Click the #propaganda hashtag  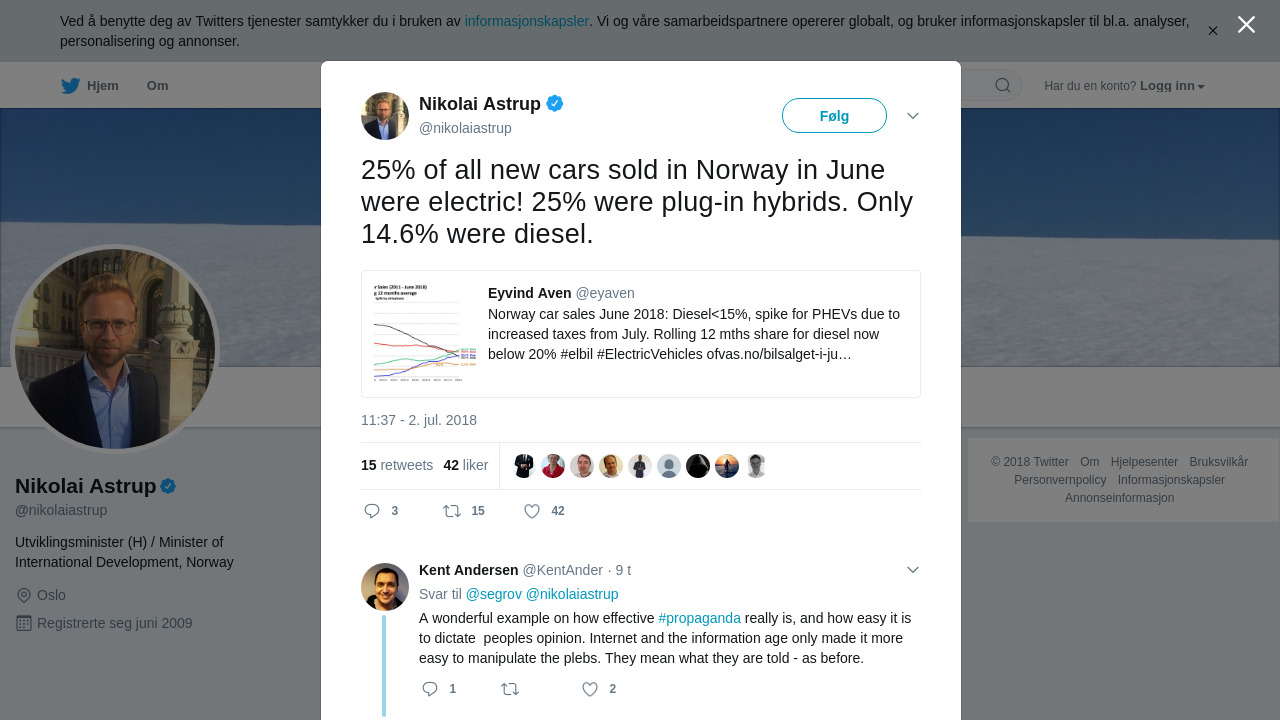699,618
